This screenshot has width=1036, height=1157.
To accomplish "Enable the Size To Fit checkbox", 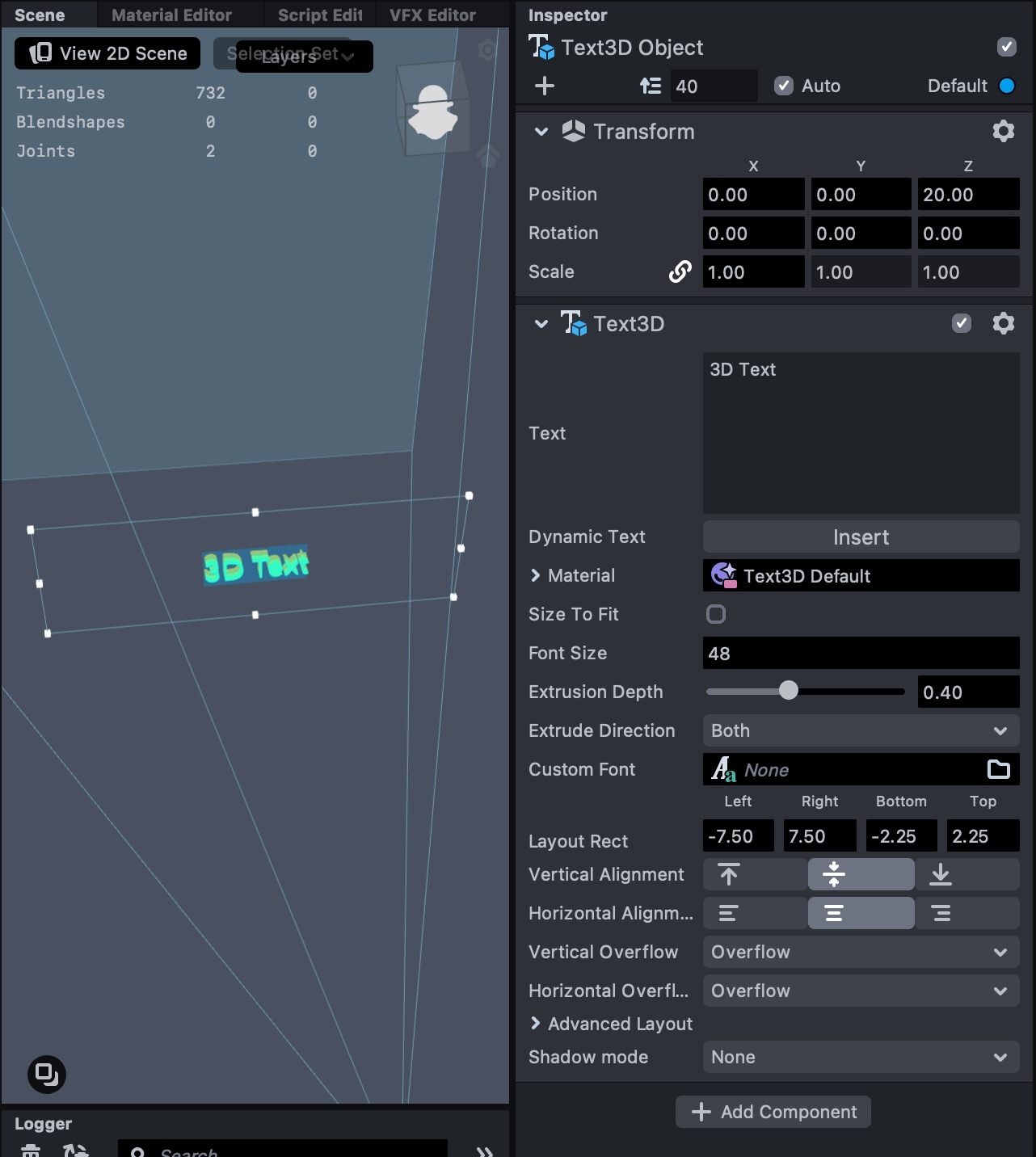I will click(716, 614).
